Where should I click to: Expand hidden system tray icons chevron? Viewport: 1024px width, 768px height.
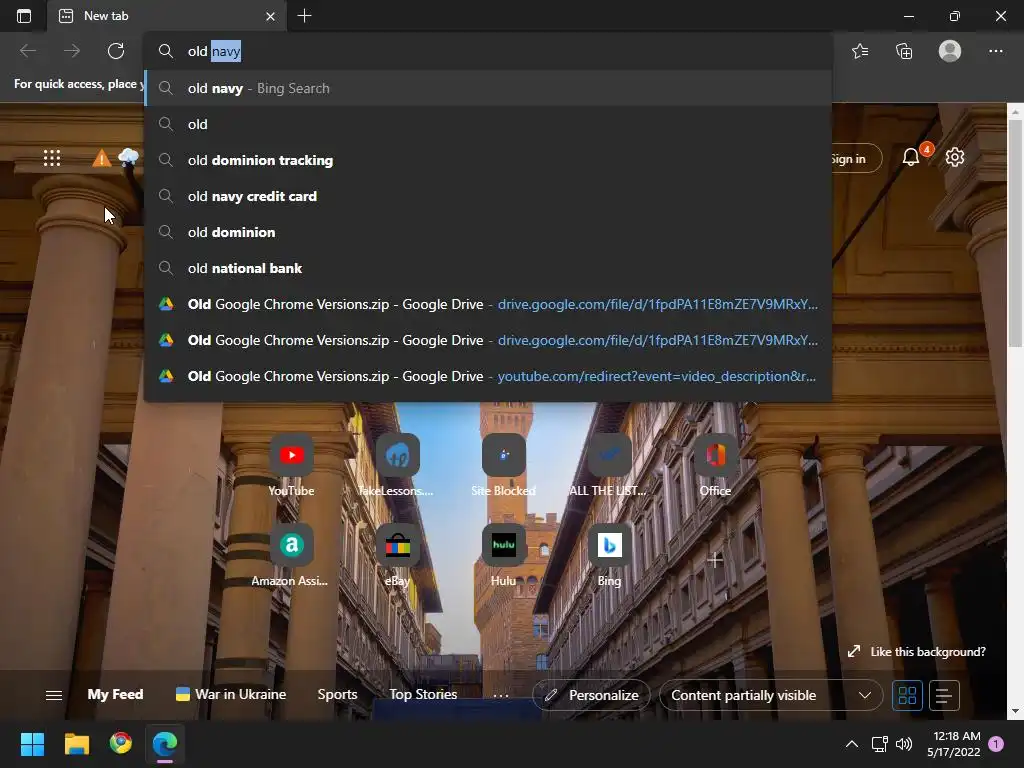[x=852, y=744]
